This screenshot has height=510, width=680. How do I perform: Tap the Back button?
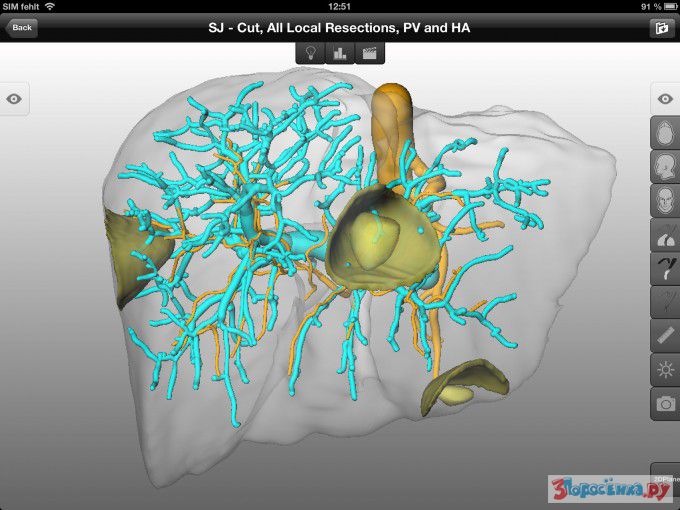coord(22,28)
